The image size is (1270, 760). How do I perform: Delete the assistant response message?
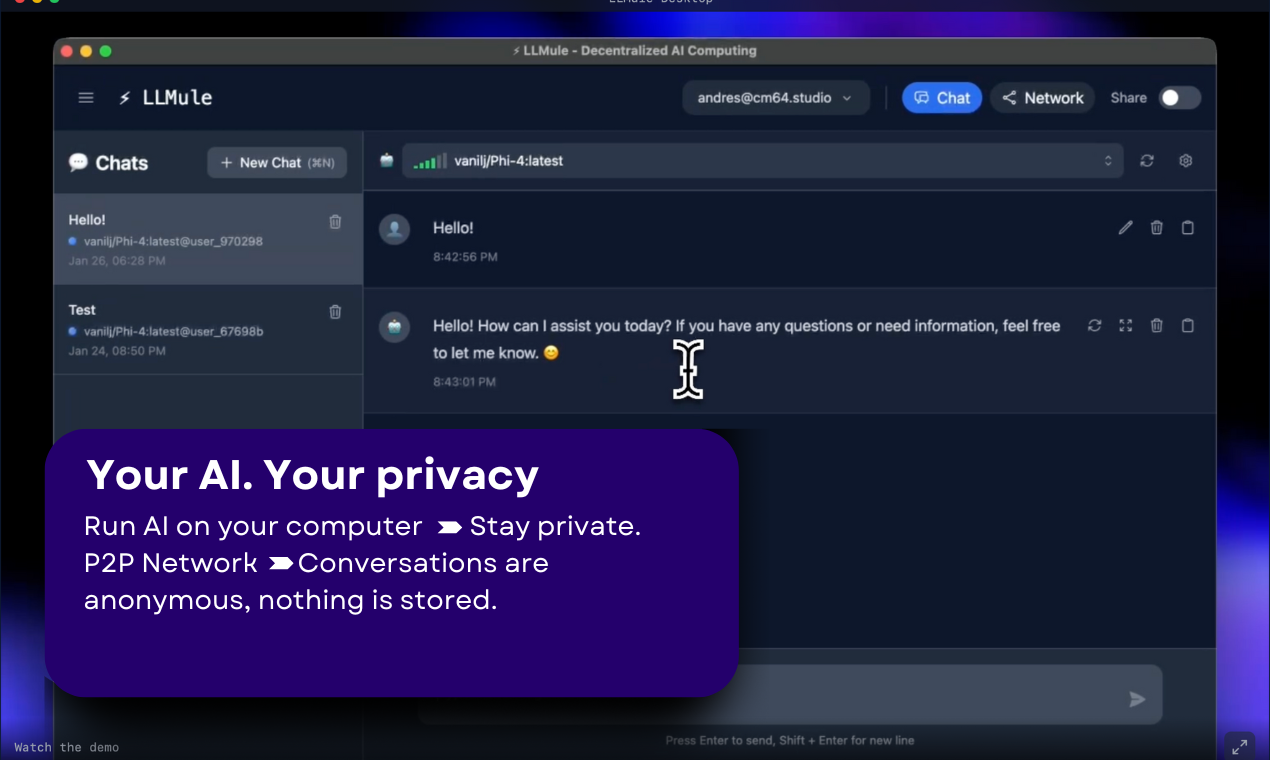(1156, 325)
